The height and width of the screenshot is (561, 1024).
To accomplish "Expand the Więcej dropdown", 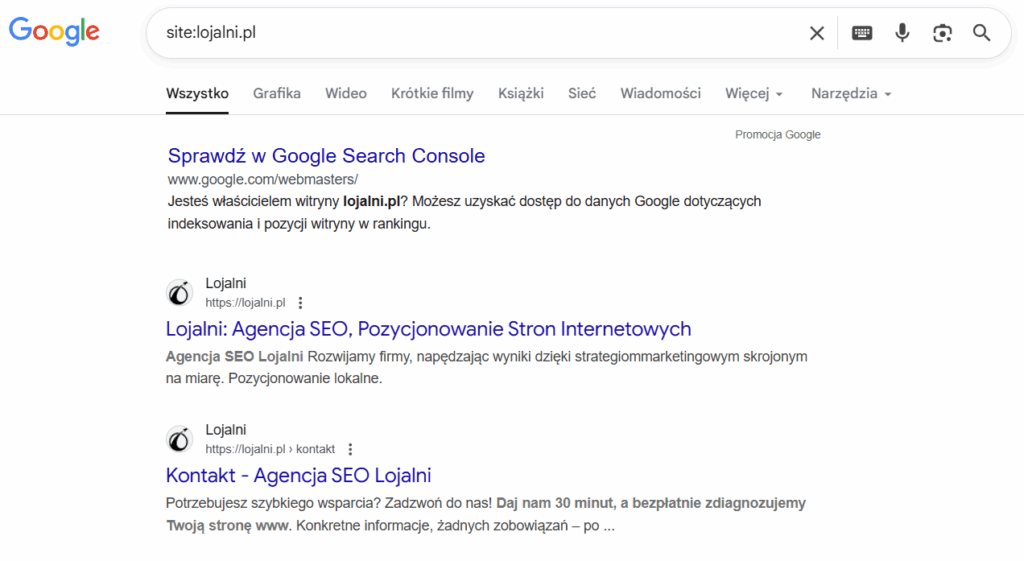I will click(754, 93).
